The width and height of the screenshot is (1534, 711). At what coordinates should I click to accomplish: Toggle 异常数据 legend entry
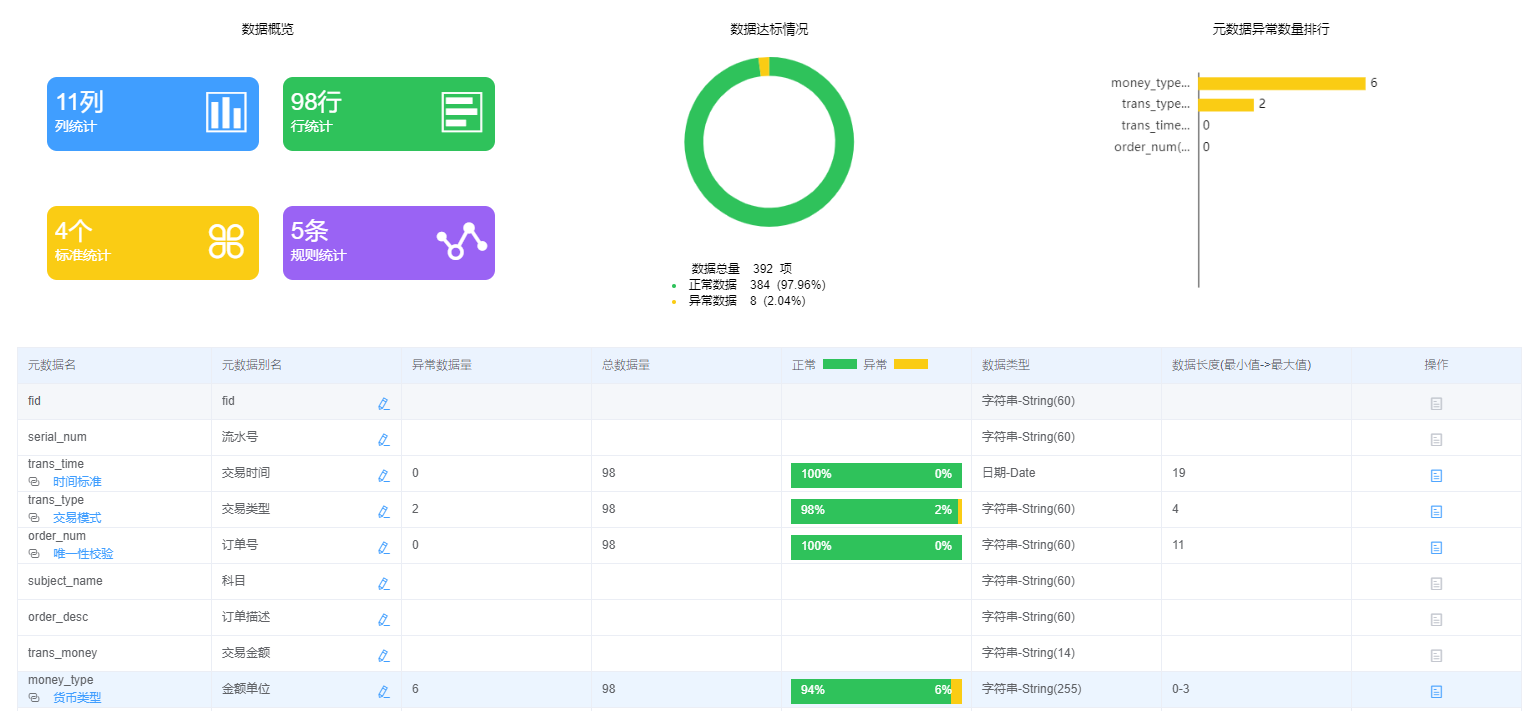coord(738,301)
